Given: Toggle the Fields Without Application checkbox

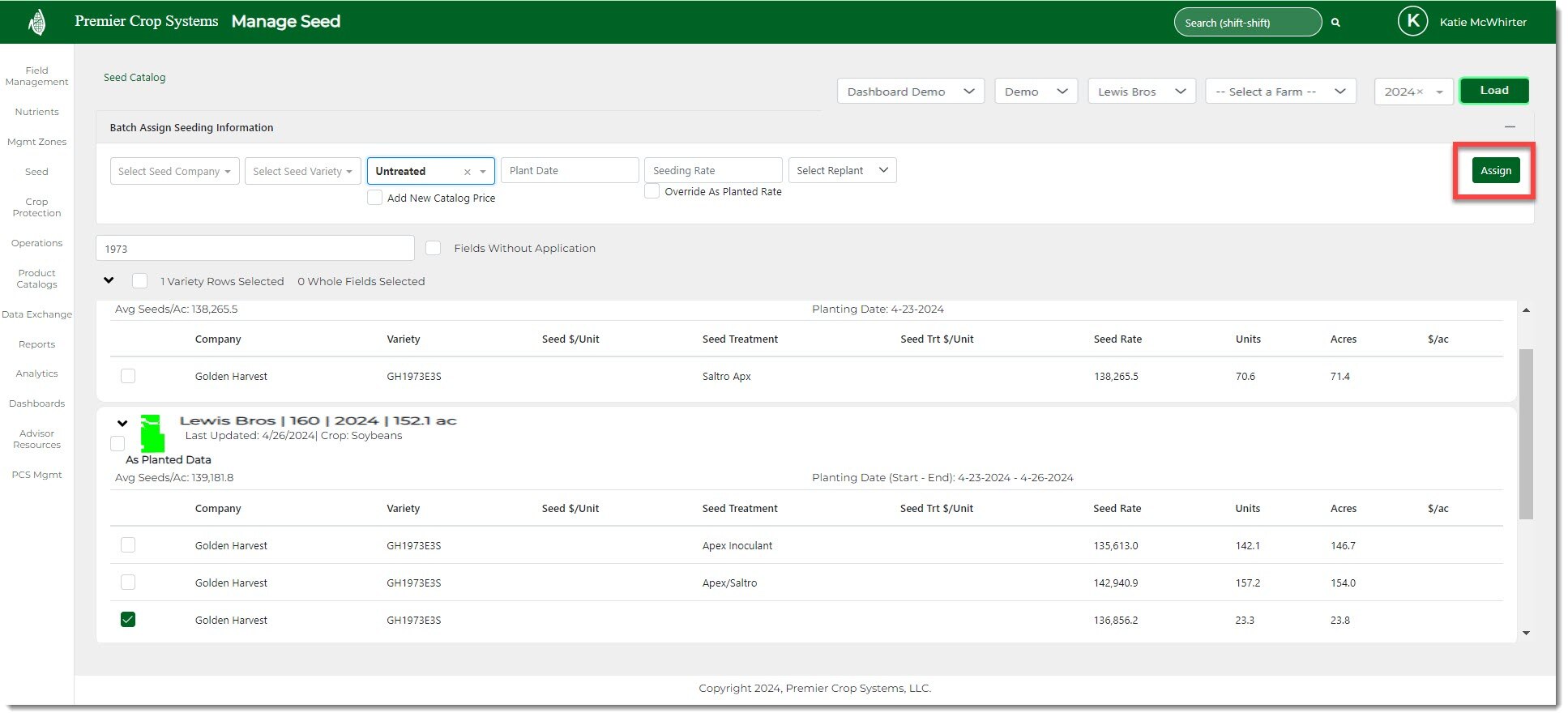Looking at the screenshot, I should point(434,248).
